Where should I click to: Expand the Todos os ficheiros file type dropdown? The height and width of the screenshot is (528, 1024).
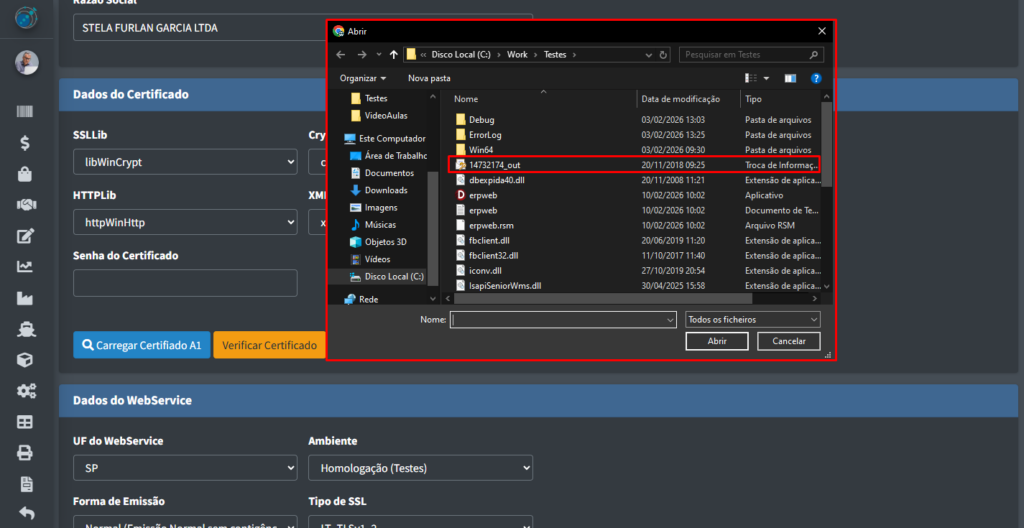tap(751, 319)
